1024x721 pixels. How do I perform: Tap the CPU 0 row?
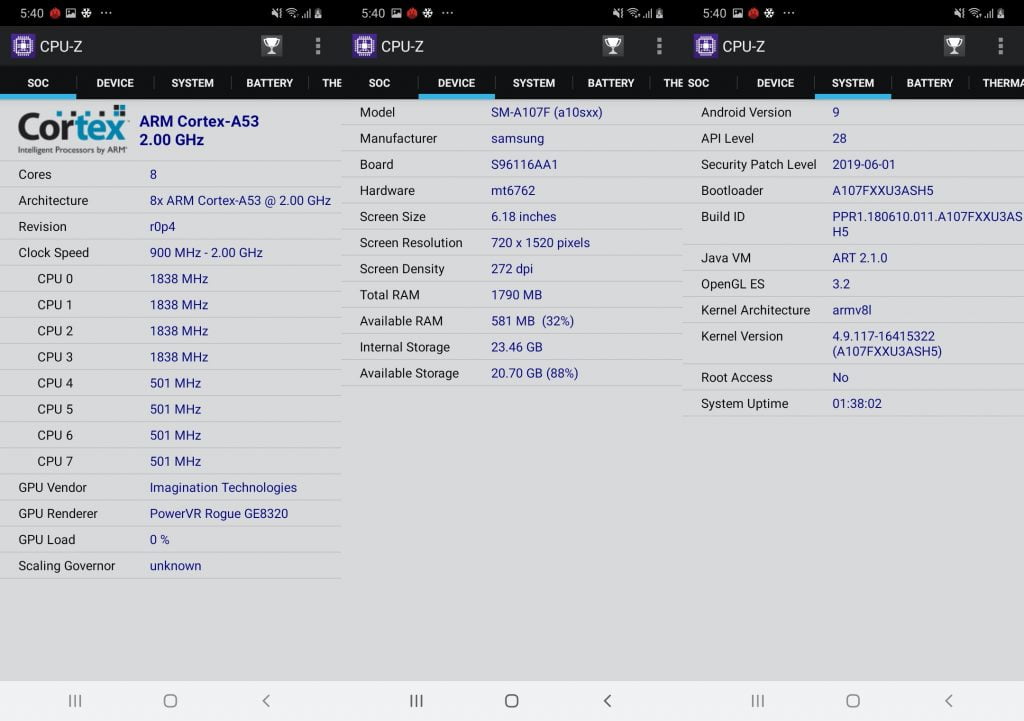(x=170, y=279)
